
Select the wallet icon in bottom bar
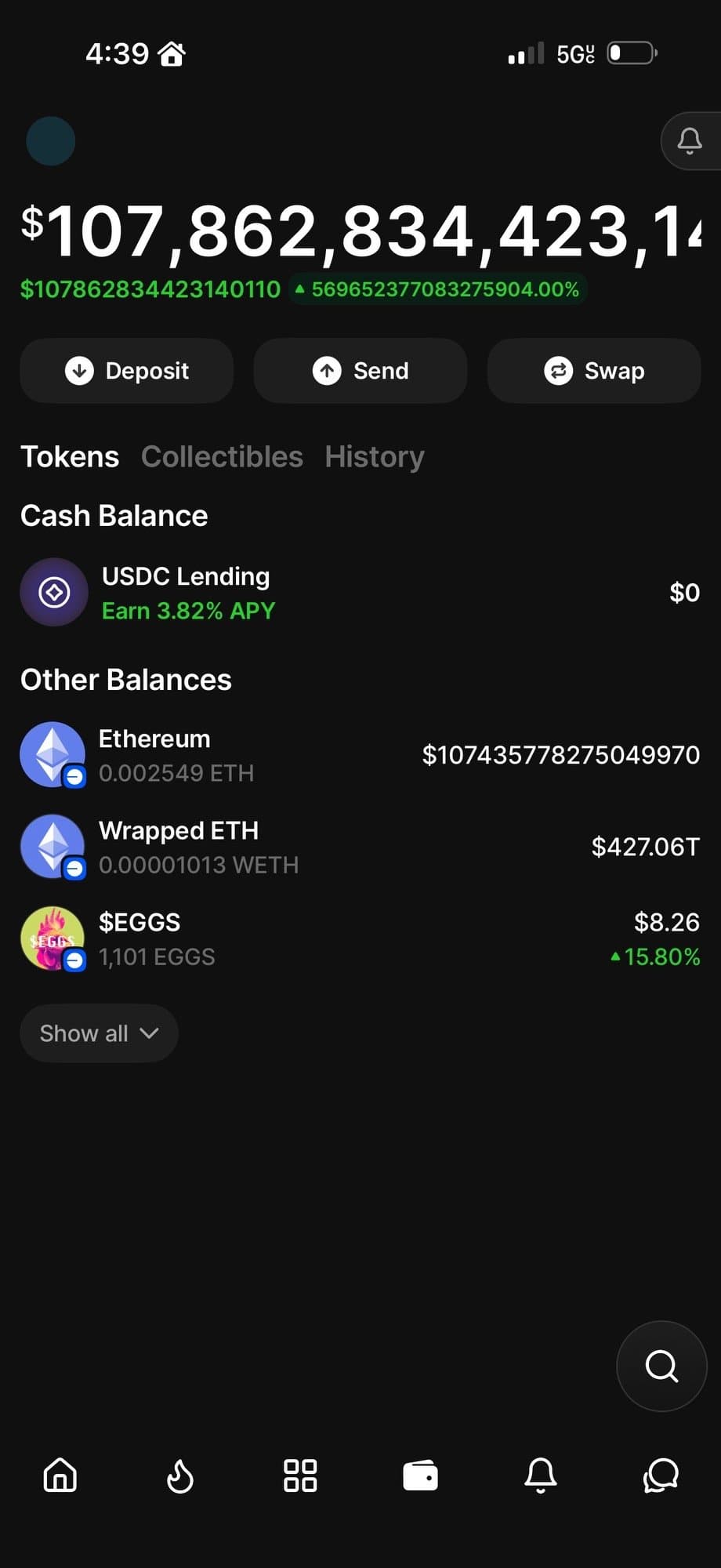point(420,1475)
